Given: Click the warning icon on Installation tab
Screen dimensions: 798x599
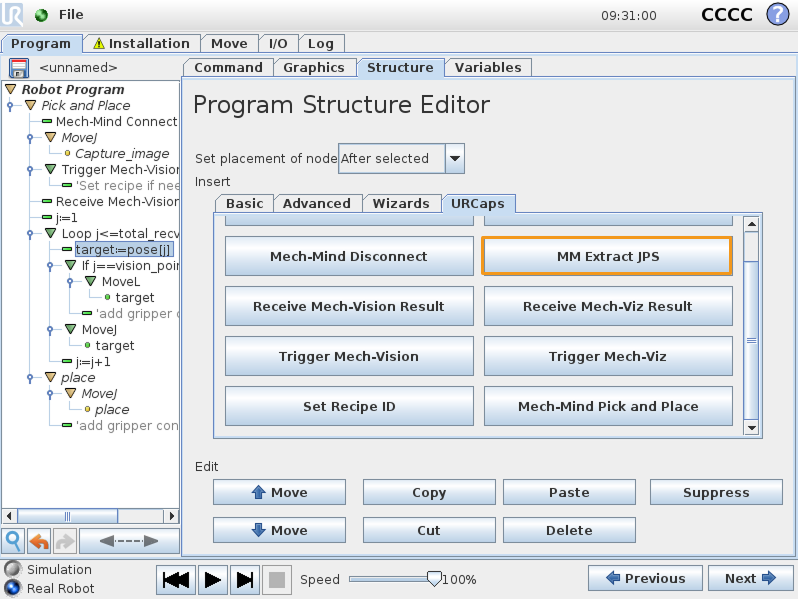Looking at the screenshot, I should (99, 44).
